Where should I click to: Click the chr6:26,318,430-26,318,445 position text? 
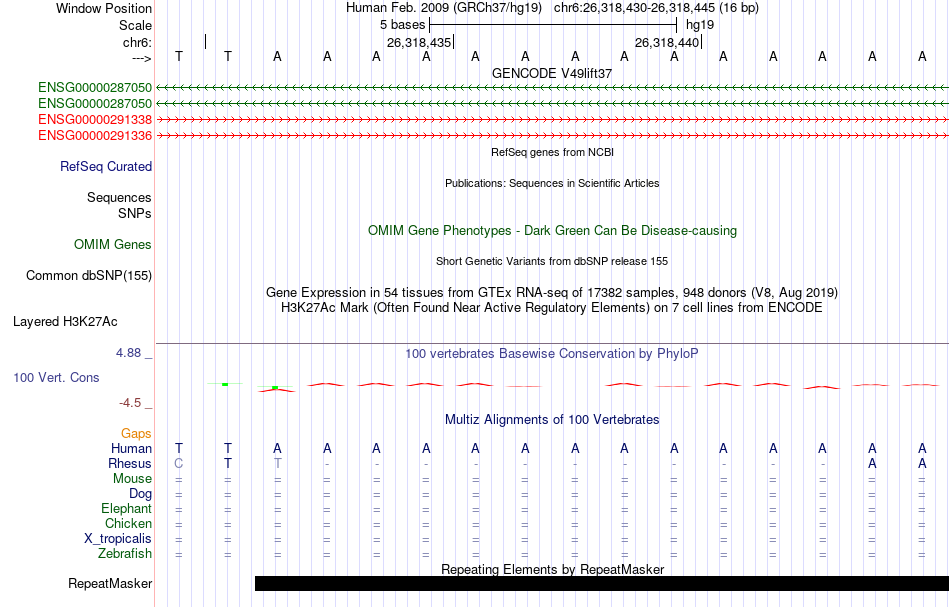[x=656, y=8]
